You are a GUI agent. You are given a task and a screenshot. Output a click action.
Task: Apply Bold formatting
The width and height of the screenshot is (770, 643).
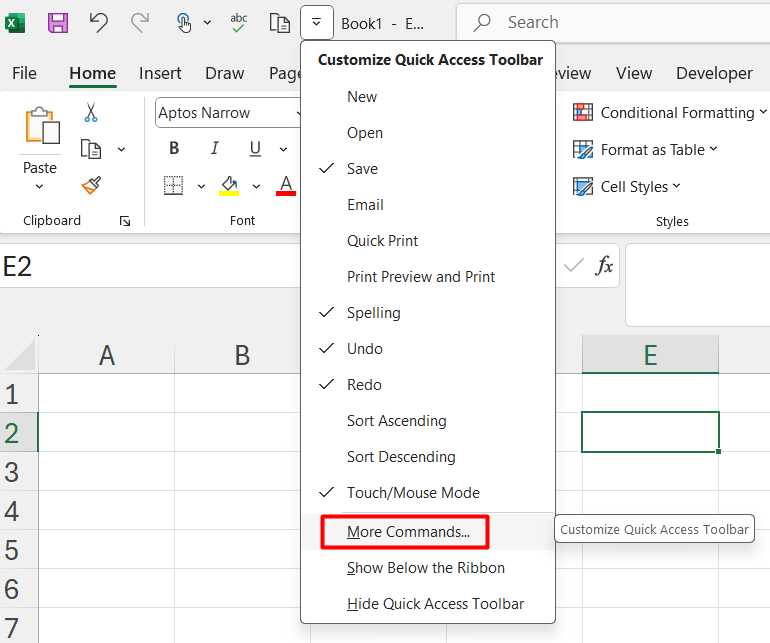pos(174,149)
